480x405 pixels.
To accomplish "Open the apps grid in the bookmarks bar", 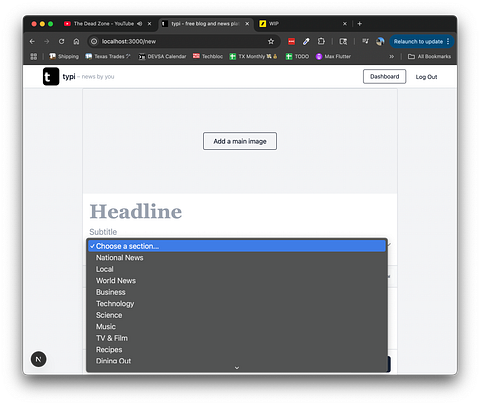I will [34, 56].
